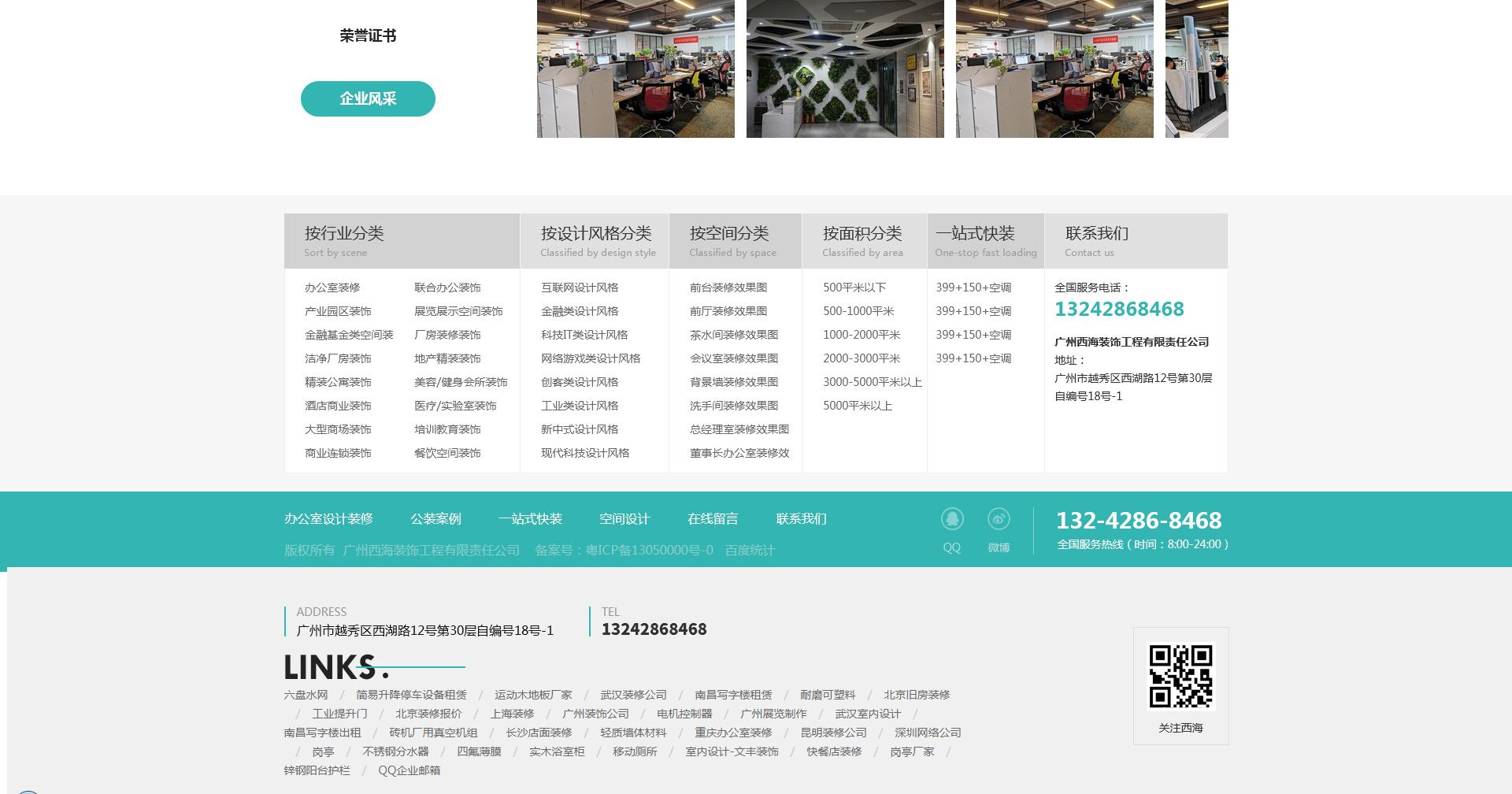Open 互联网设计风格 design style link
Screen dimensions: 1512x794
(580, 288)
